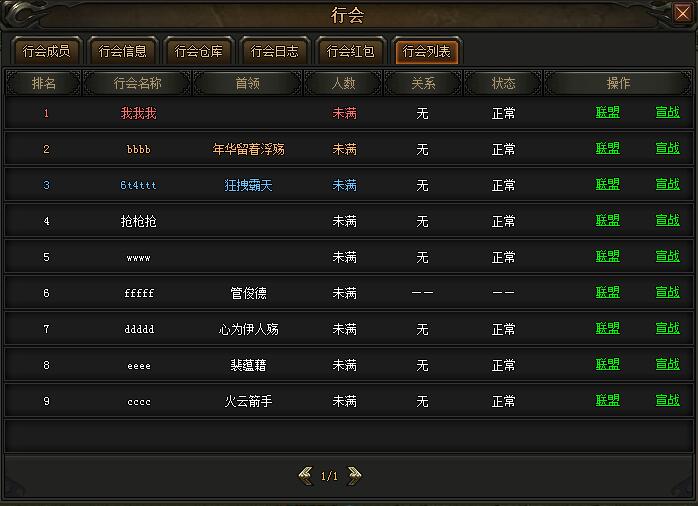Image resolution: width=698 pixels, height=506 pixels.
Task: Click 联盟 link for guild fffff
Action: [x=608, y=292]
